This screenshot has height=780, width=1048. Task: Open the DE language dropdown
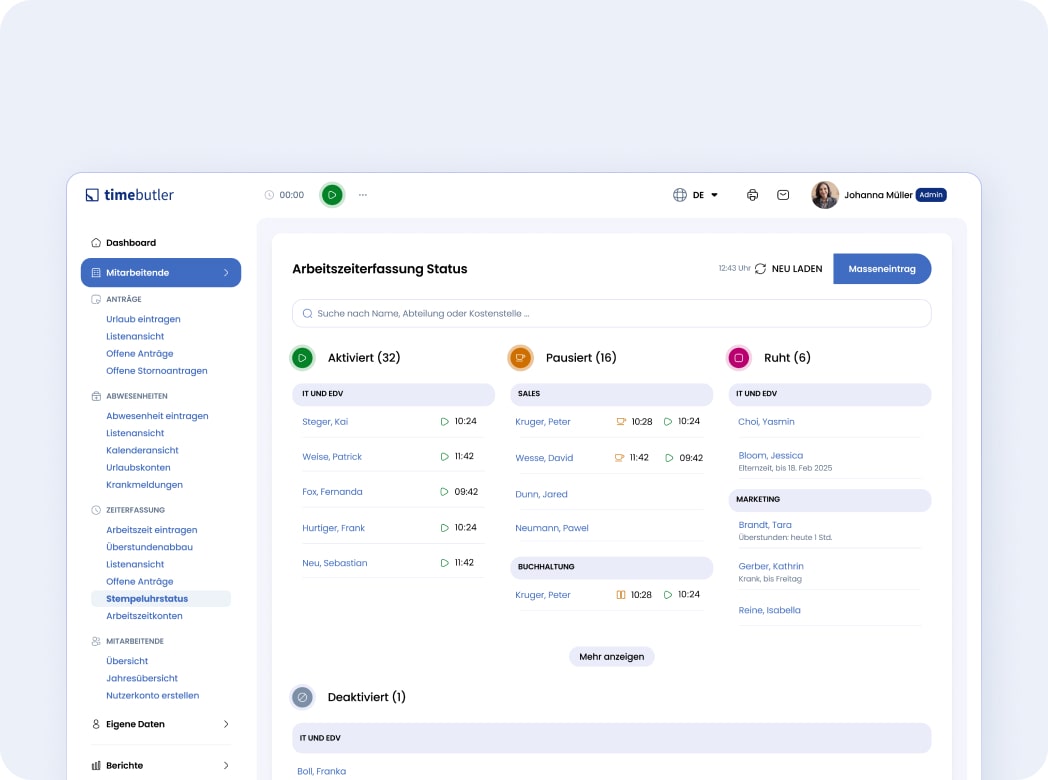[697, 195]
